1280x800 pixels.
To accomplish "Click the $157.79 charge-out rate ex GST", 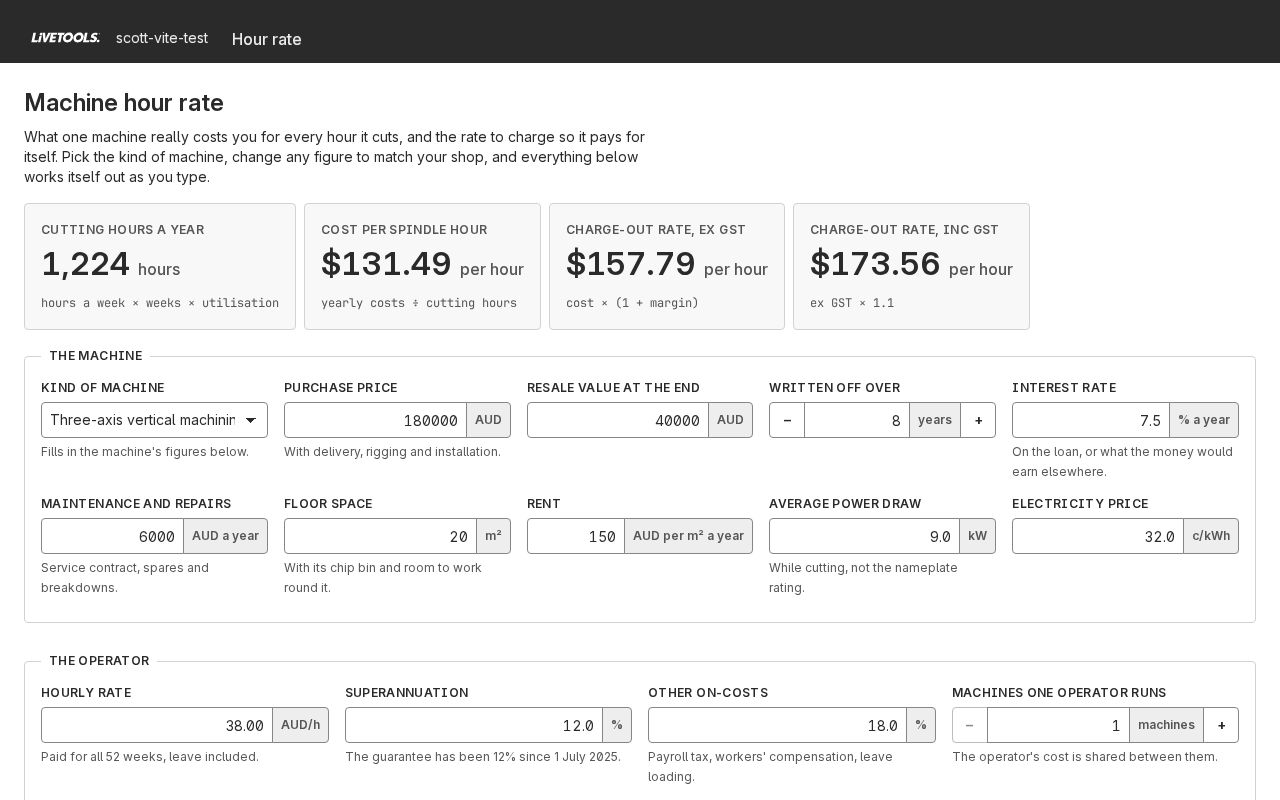I will (630, 264).
